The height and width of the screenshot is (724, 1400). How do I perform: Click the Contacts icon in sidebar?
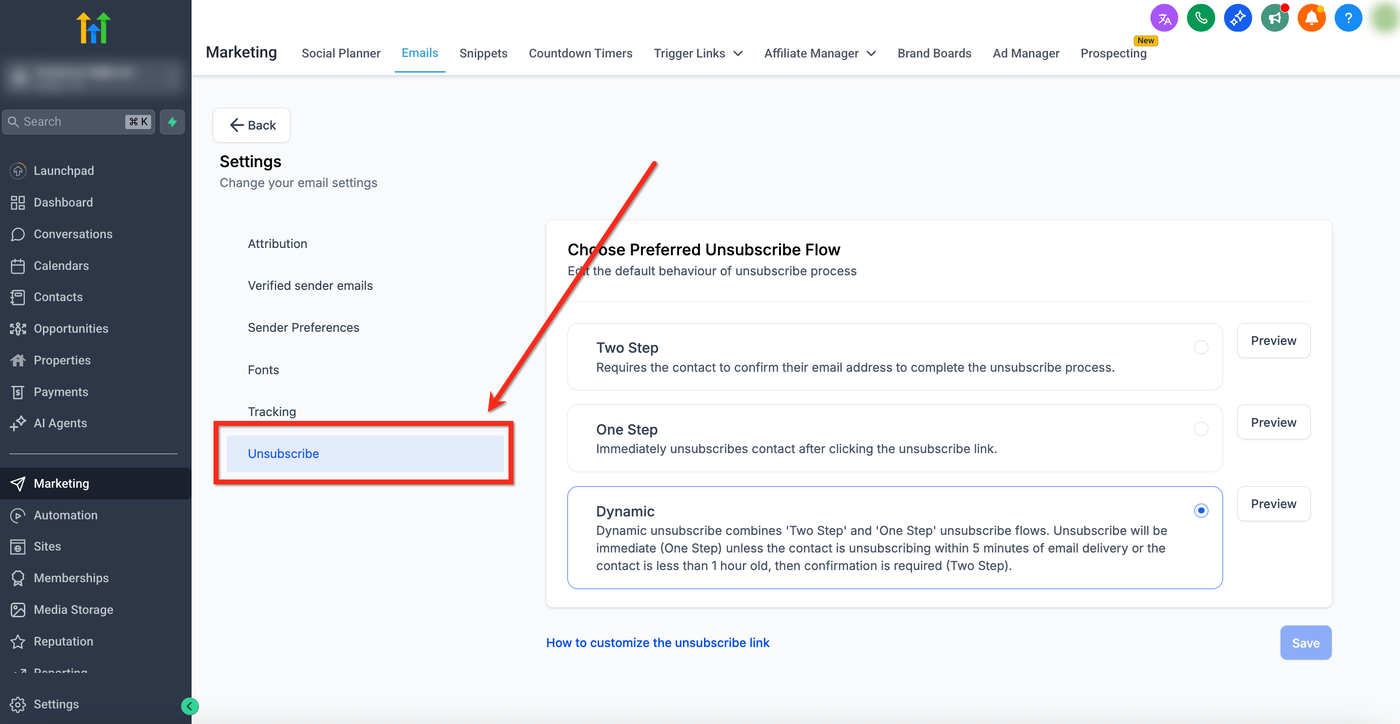[18, 297]
